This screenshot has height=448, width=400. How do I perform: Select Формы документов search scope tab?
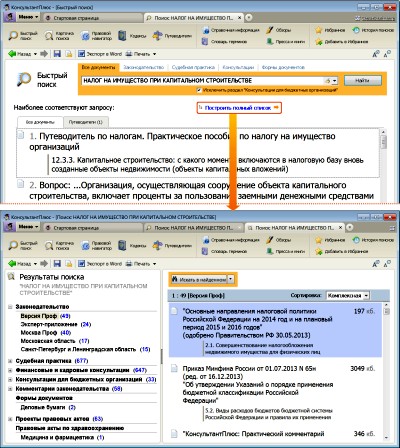283,67
